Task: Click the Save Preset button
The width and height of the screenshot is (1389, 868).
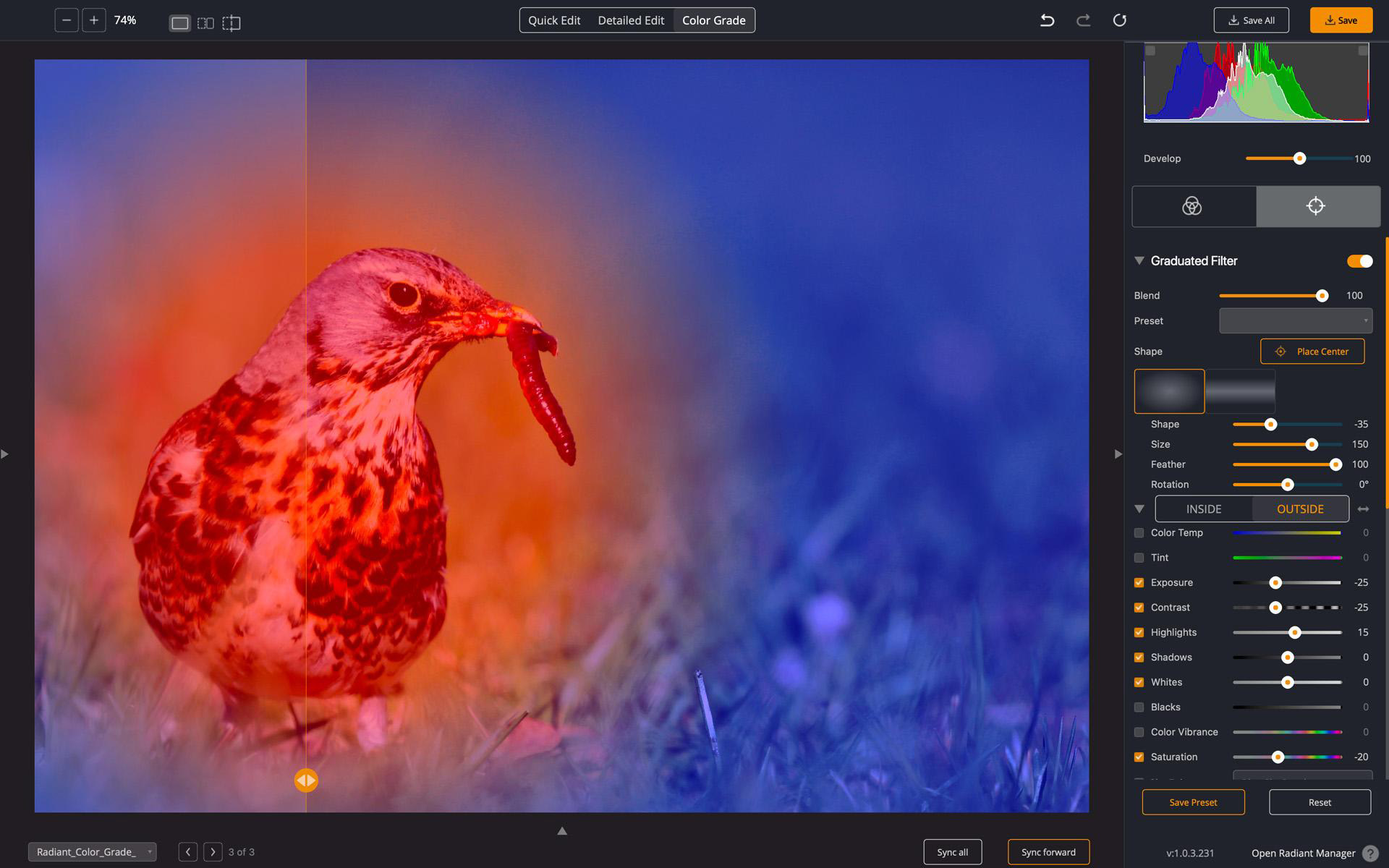Action: pos(1193,802)
